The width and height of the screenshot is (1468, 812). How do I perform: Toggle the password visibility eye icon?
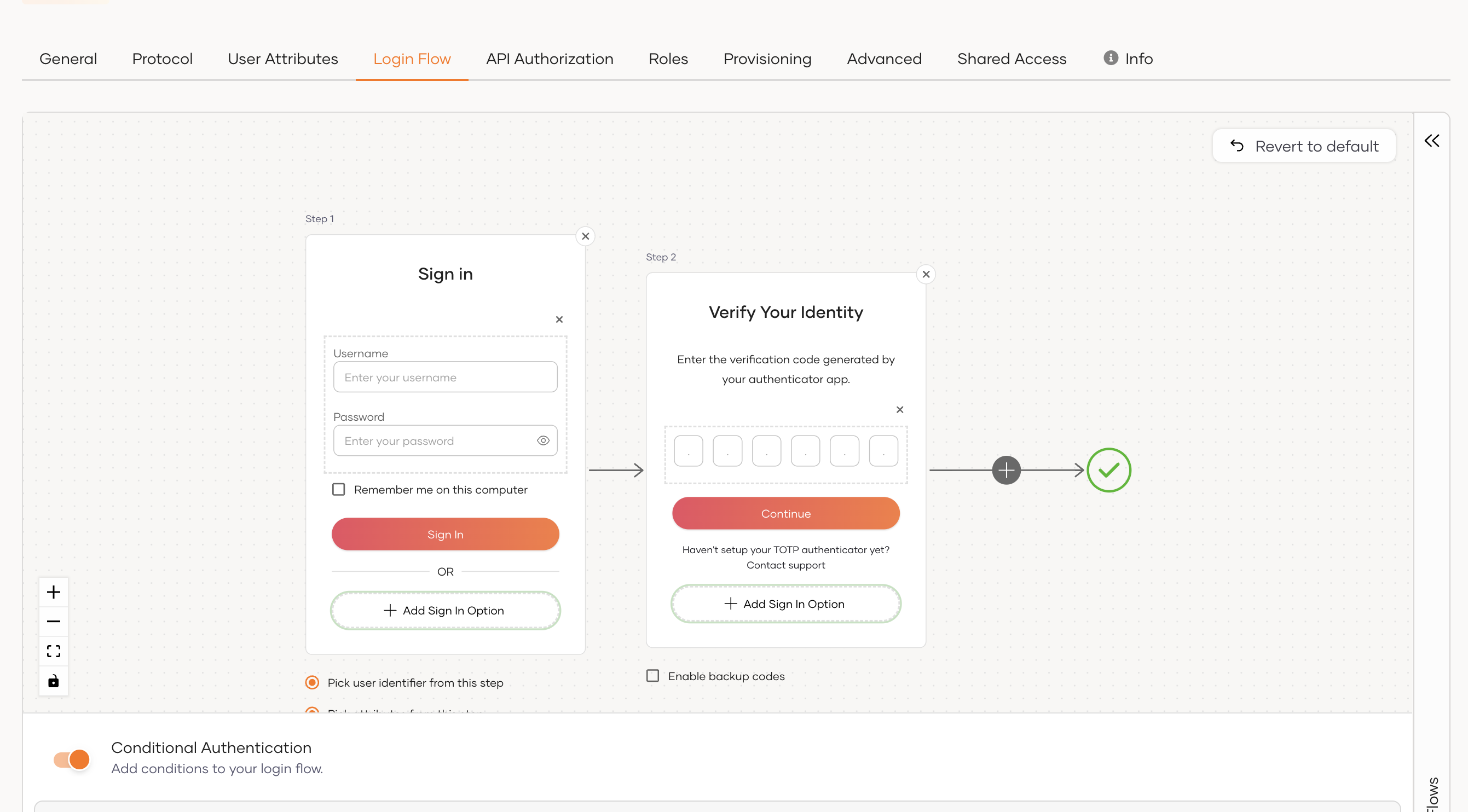pos(542,440)
